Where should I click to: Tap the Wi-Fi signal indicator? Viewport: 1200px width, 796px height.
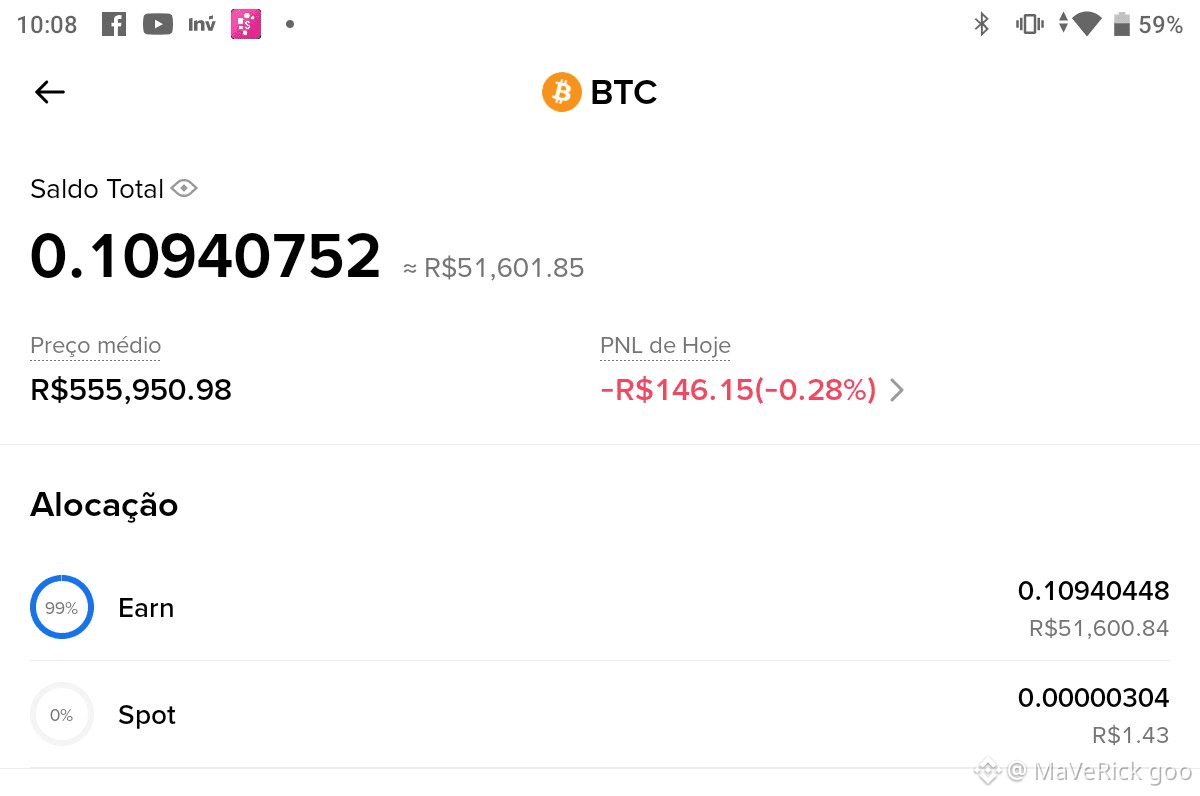point(1085,24)
